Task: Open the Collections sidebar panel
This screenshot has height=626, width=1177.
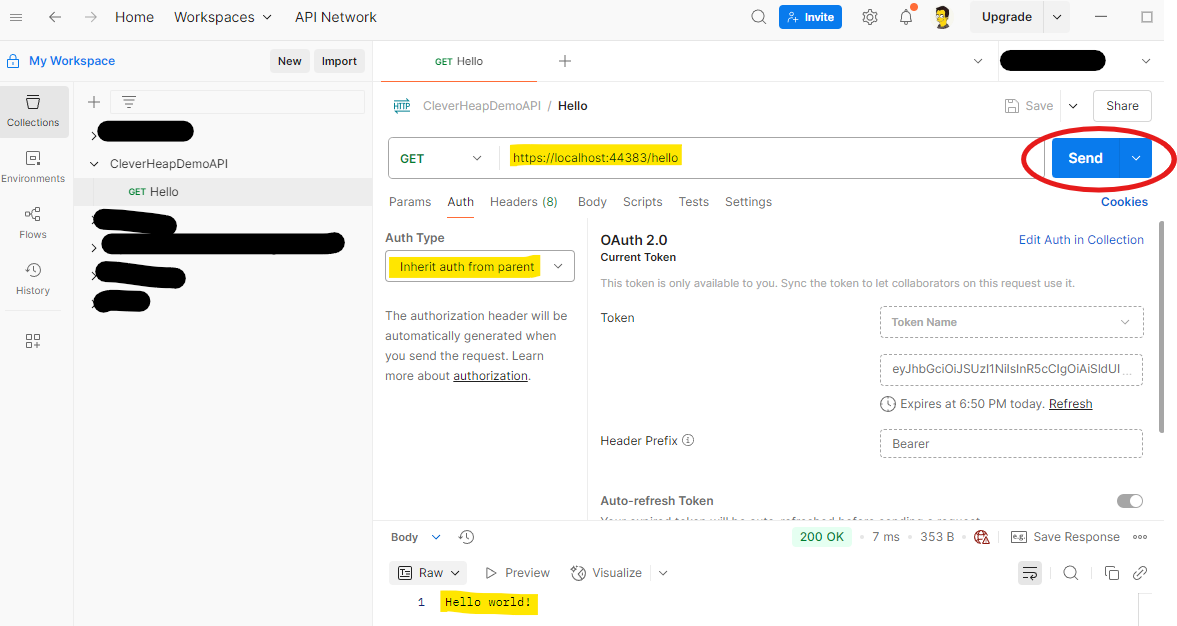Action: pos(34,110)
